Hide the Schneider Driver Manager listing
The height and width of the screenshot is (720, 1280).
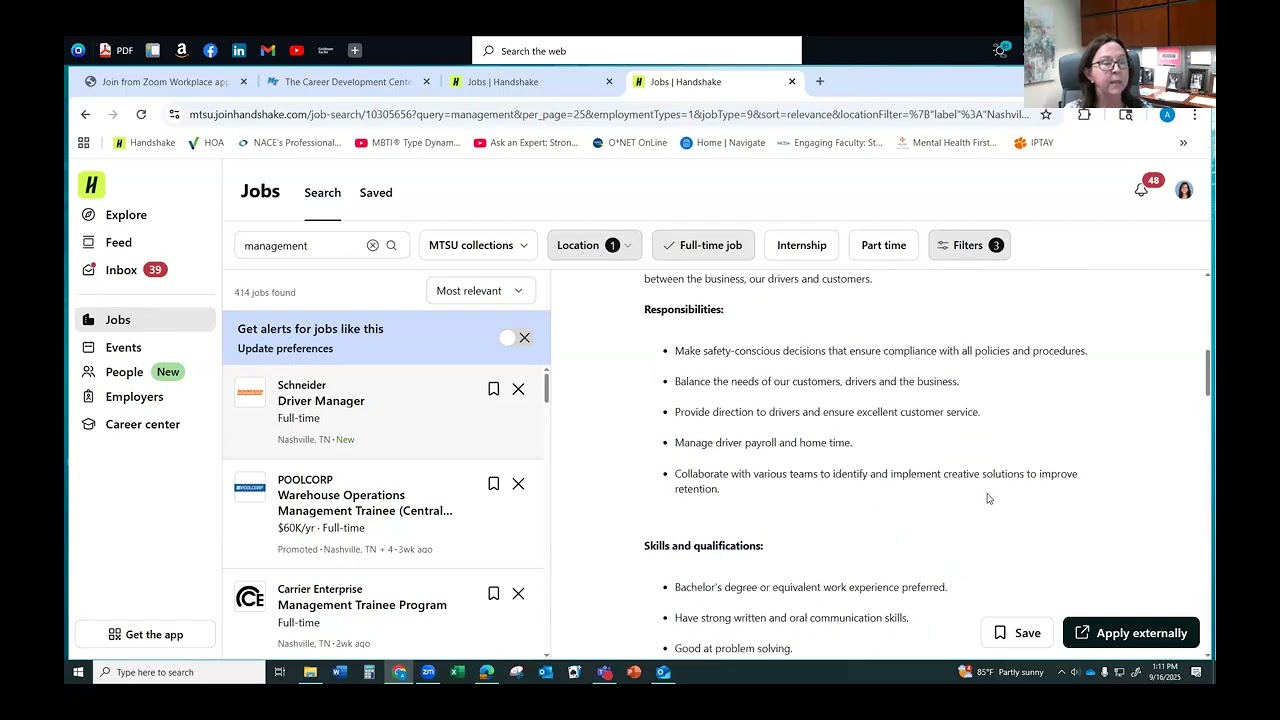(x=518, y=389)
